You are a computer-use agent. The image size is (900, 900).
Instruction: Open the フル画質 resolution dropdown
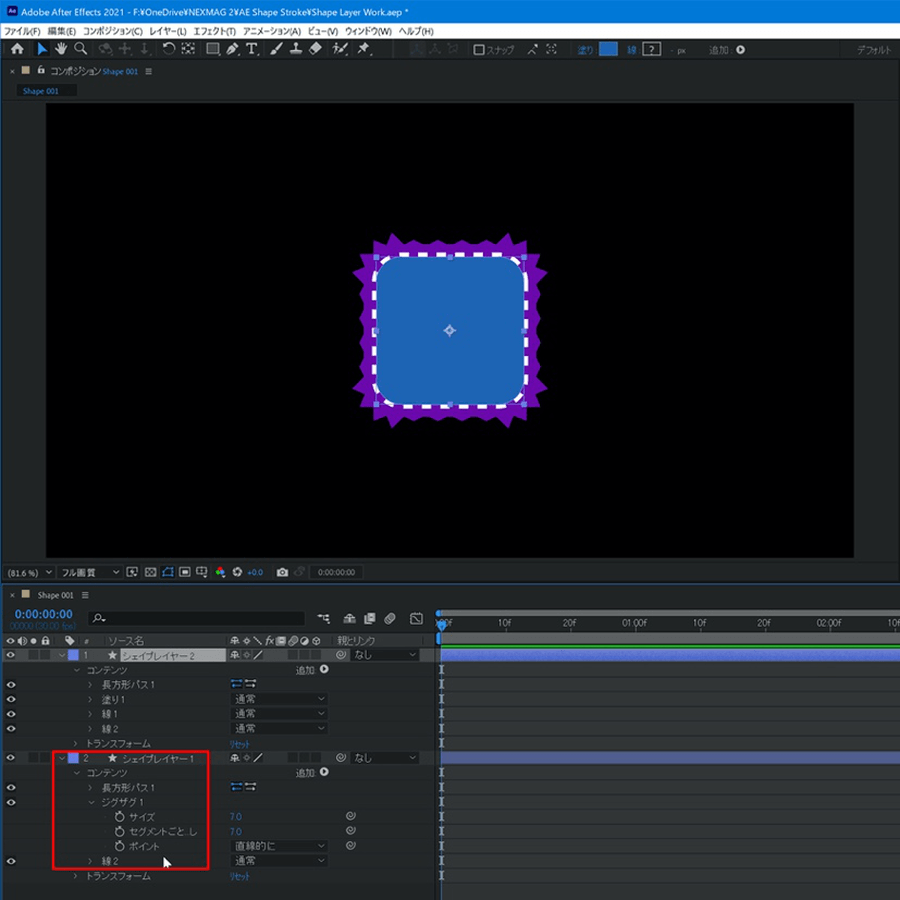[x=88, y=572]
